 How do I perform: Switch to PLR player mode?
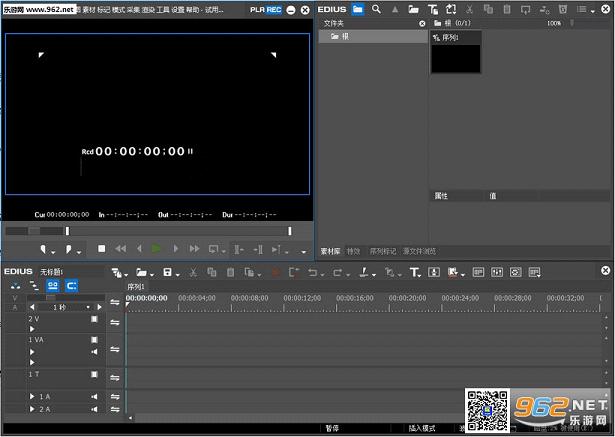[x=257, y=9]
